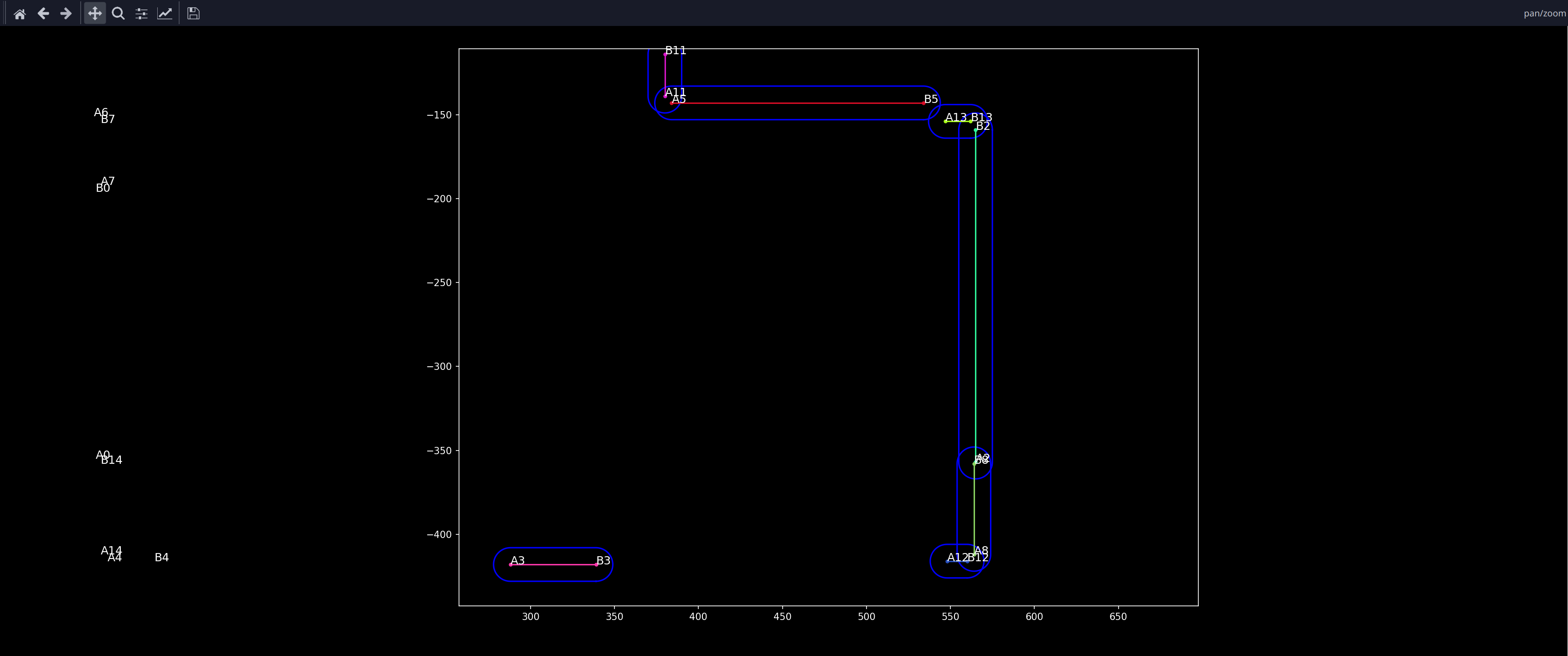The height and width of the screenshot is (656, 1568).
Task: Click the Home reset view icon
Action: (20, 13)
